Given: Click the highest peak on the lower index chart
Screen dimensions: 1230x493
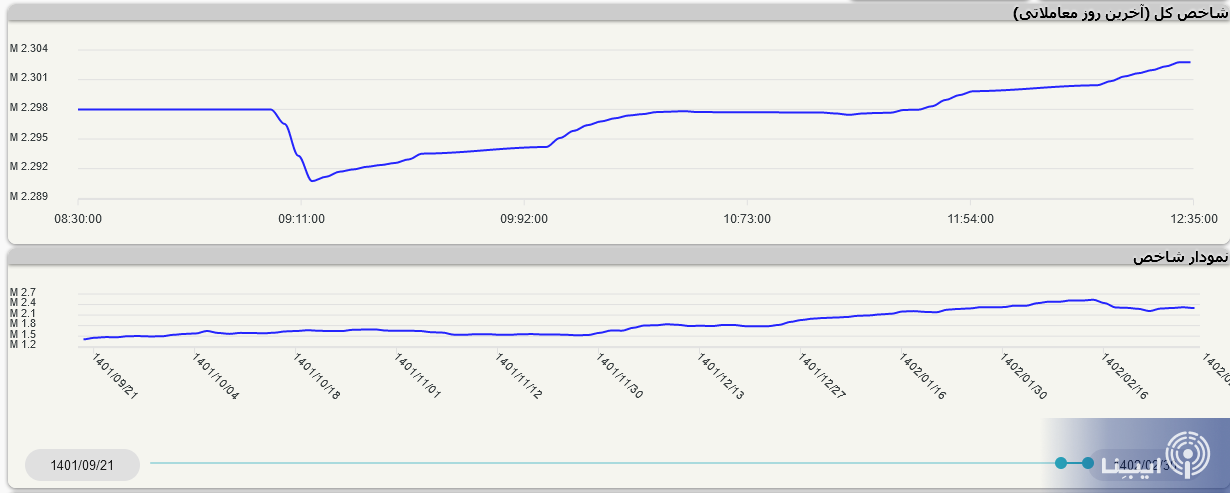Looking at the screenshot, I should click(1093, 299).
